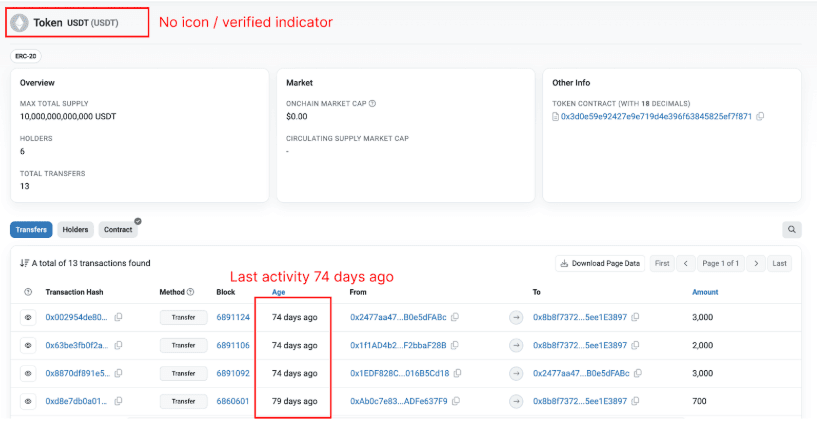Click the Onchain Market Cap help icon
Viewport: 817px width, 424px height.
click(372, 103)
